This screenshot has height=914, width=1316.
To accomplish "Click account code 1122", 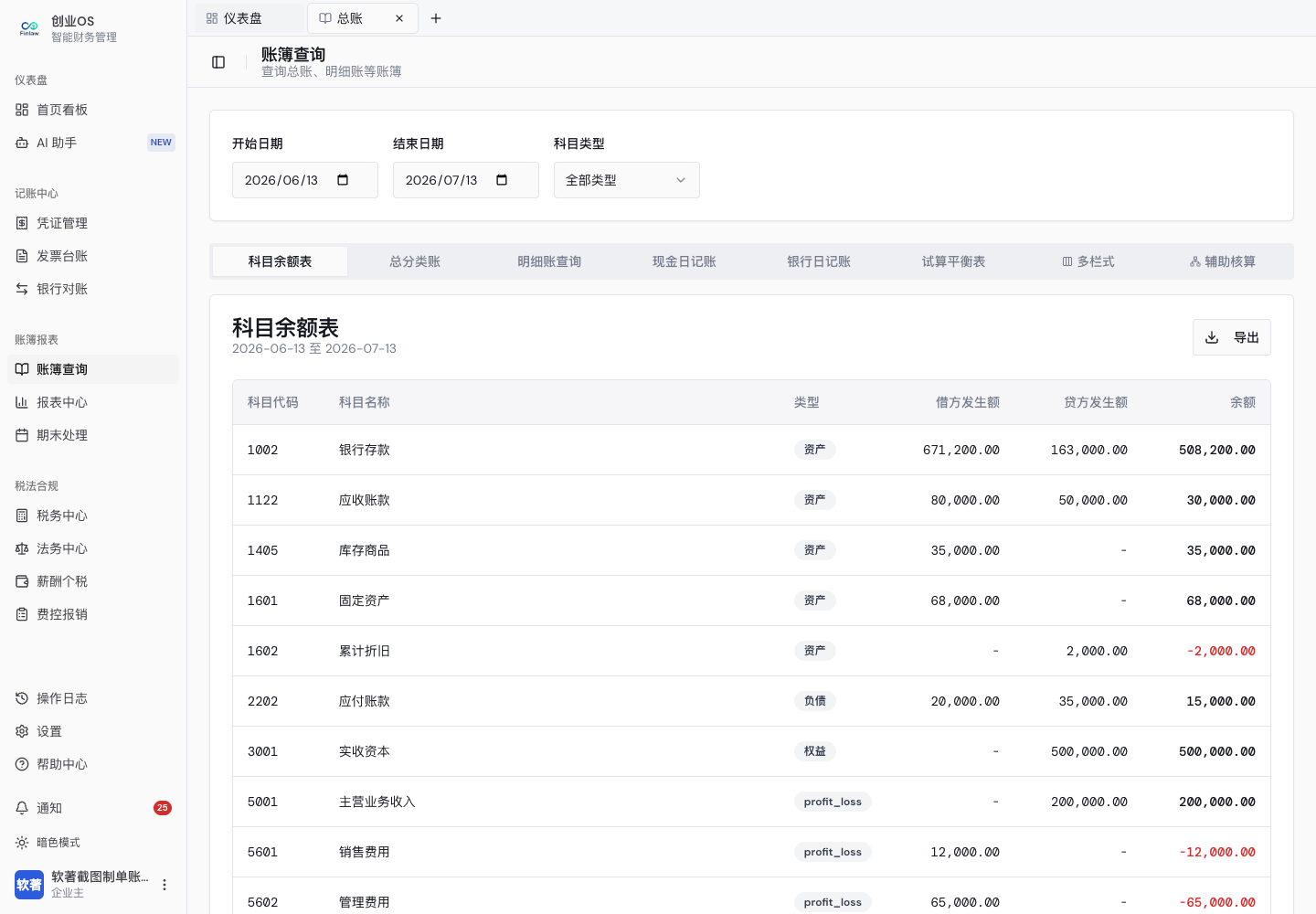I will click(263, 500).
